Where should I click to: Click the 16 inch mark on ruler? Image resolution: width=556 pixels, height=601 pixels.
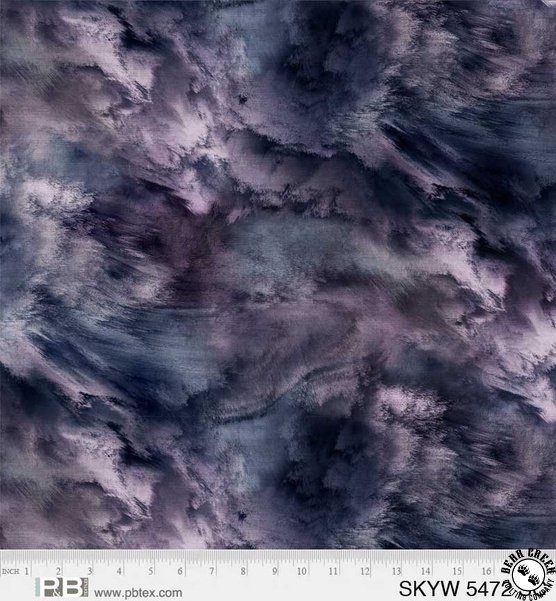click(487, 571)
